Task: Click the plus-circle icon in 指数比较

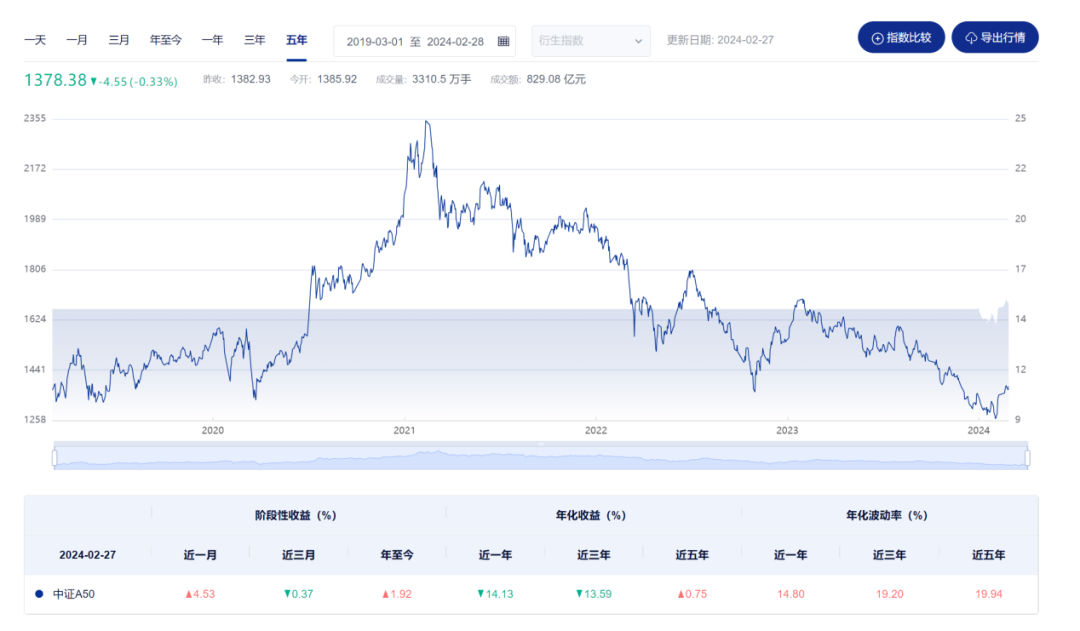Action: click(x=878, y=38)
